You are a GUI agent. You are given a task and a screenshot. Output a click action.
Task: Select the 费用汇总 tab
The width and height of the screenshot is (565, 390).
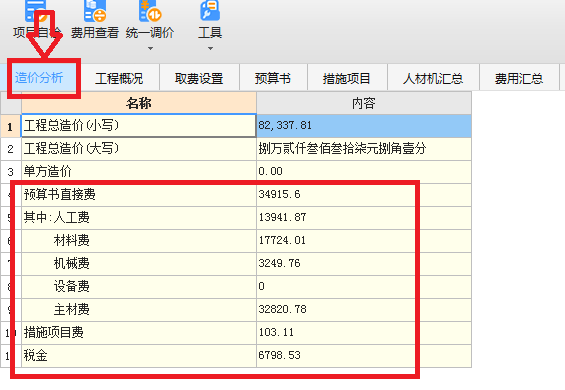pos(519,78)
